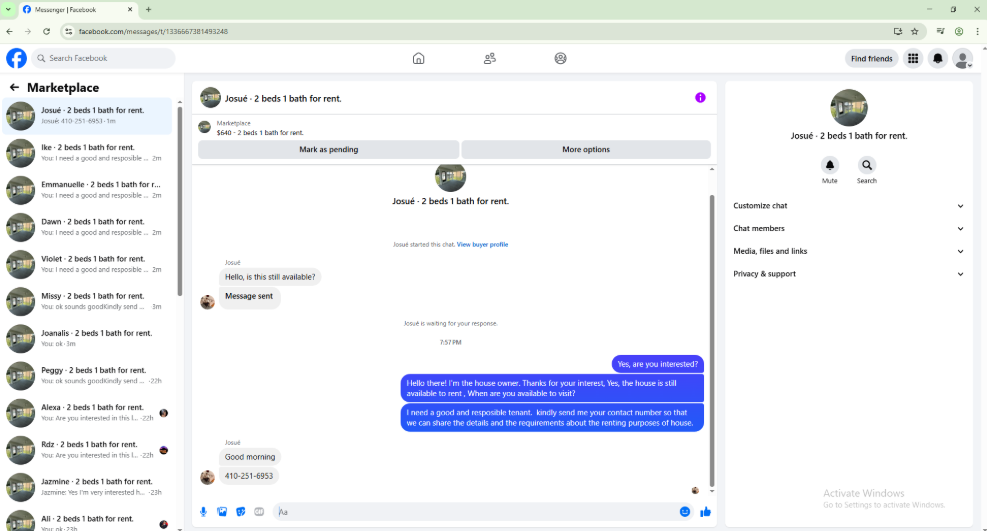The image size is (987, 531).
Task: Open the emoji picker in message box
Action: point(685,512)
